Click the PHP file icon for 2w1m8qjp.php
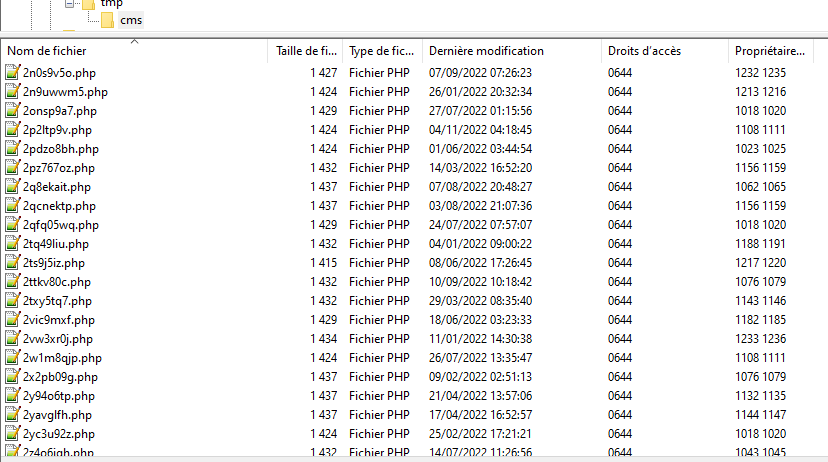The height and width of the screenshot is (462, 828). click(13, 357)
